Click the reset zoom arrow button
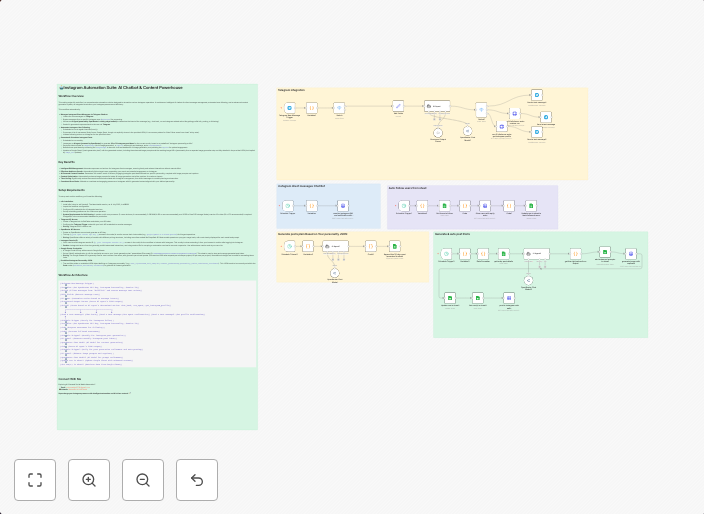 [x=197, y=480]
